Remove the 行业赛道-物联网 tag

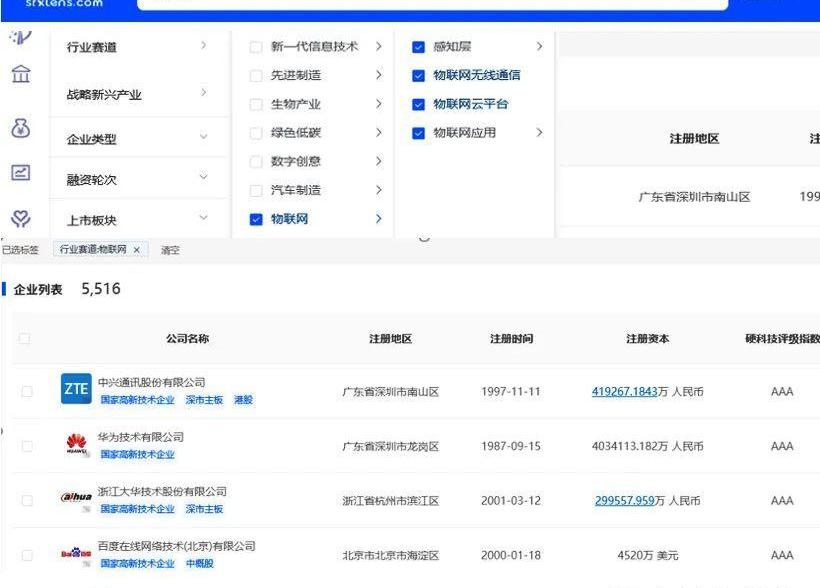click(x=136, y=250)
